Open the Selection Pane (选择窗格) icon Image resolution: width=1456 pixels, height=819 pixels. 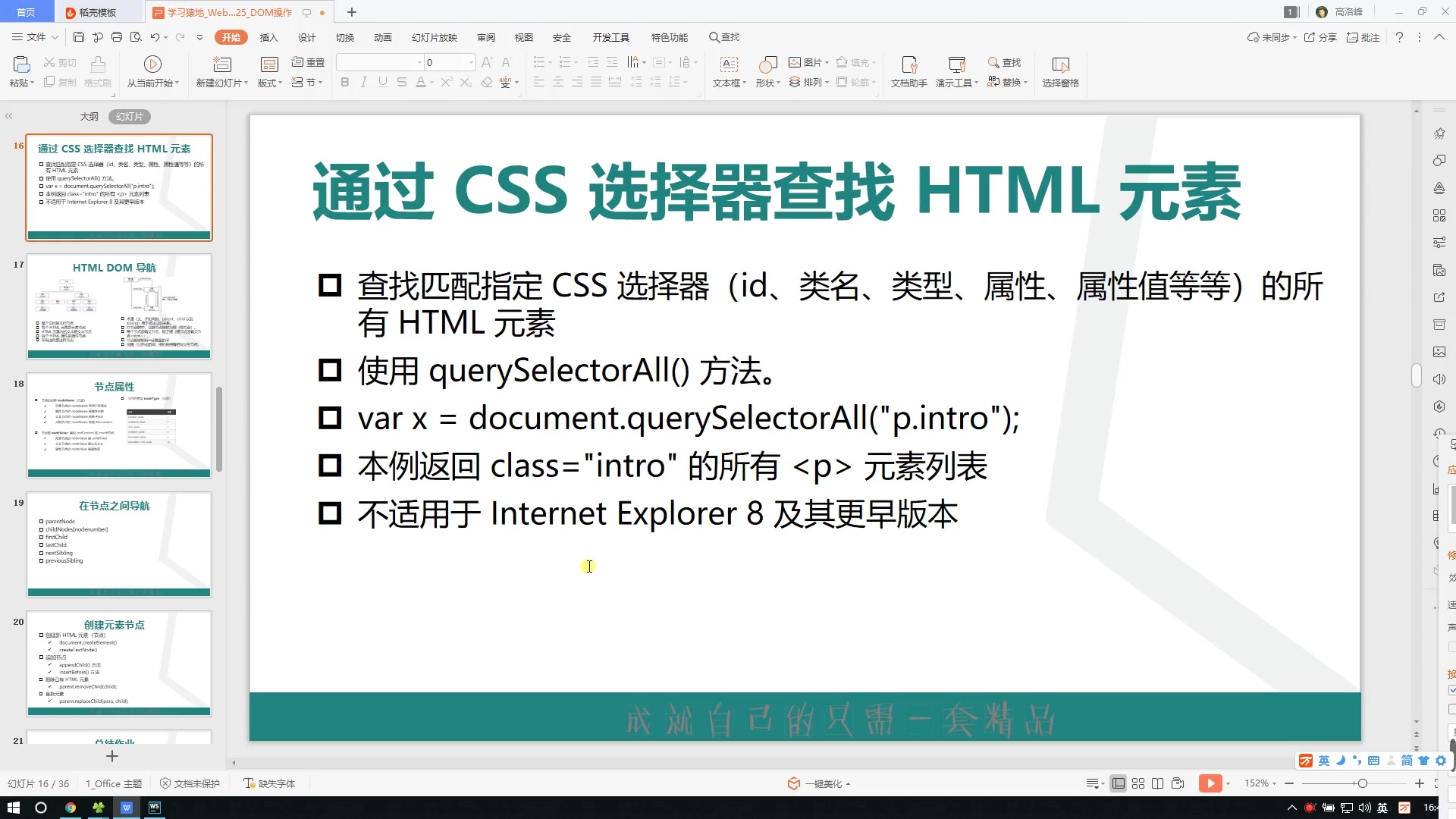pos(1060,64)
